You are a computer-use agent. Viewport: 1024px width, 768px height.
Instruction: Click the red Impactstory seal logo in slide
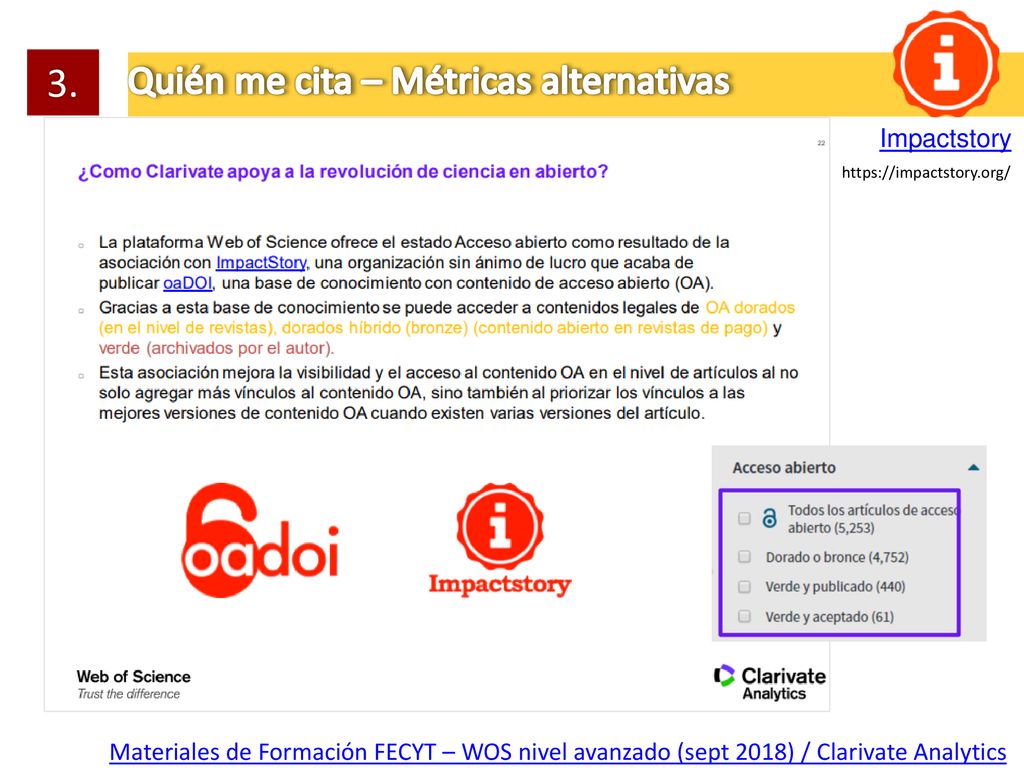click(x=500, y=539)
